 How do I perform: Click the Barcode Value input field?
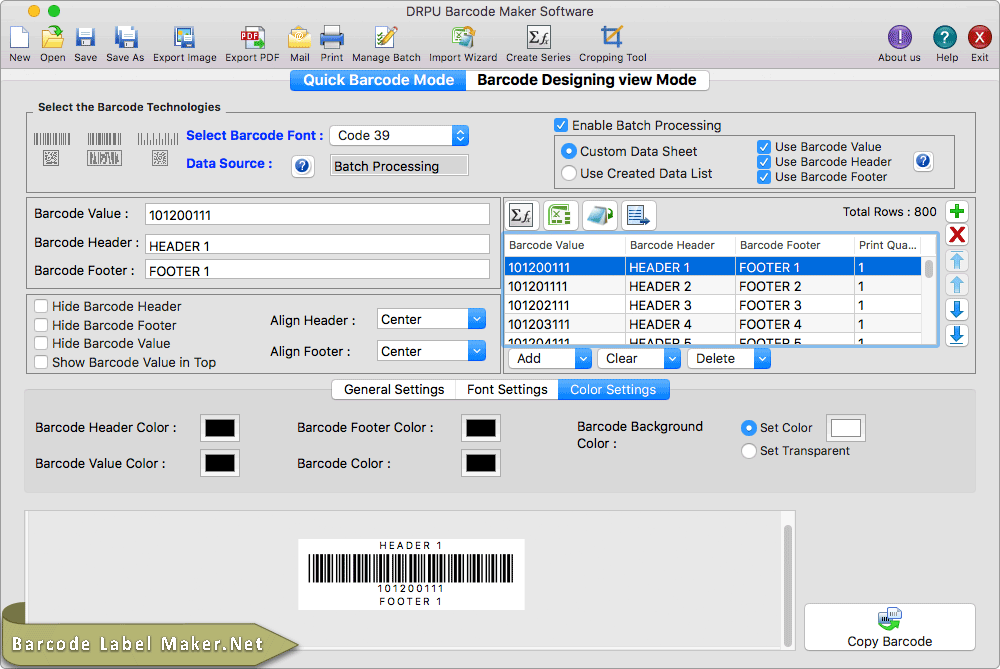pos(318,214)
